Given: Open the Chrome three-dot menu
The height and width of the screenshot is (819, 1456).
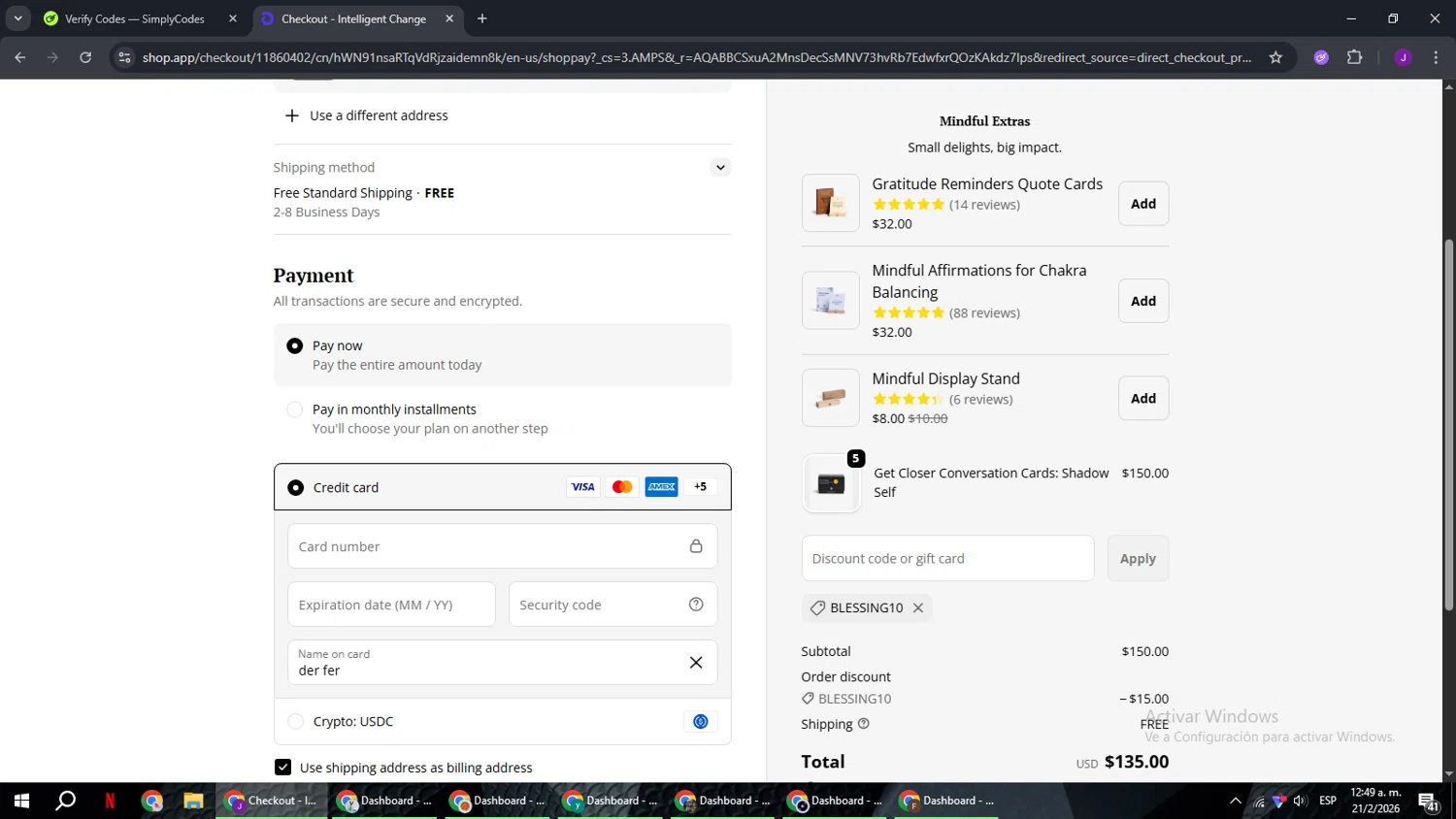Looking at the screenshot, I should click(x=1437, y=57).
